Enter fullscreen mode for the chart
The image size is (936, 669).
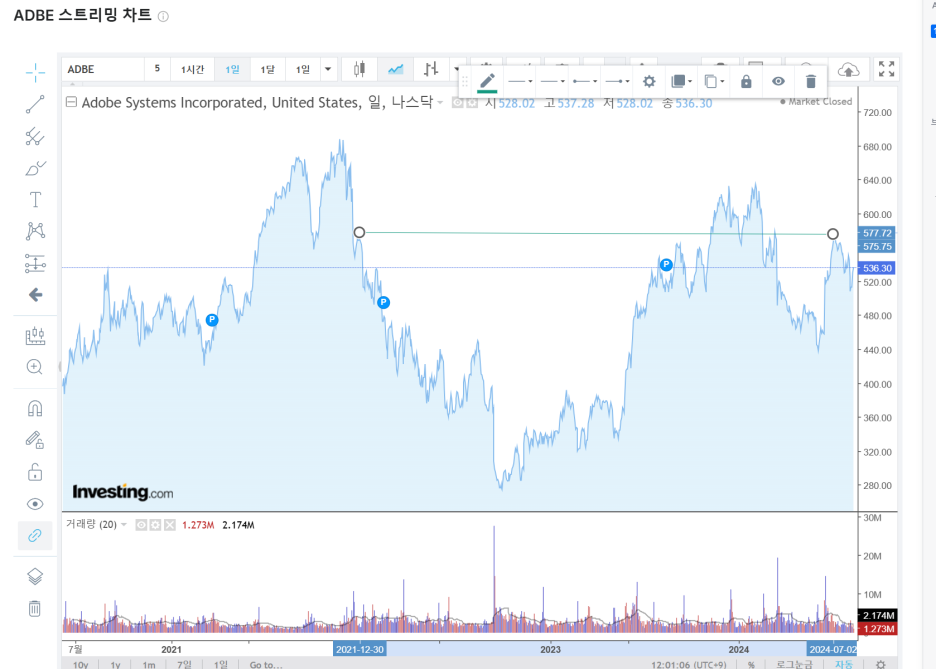(886, 69)
